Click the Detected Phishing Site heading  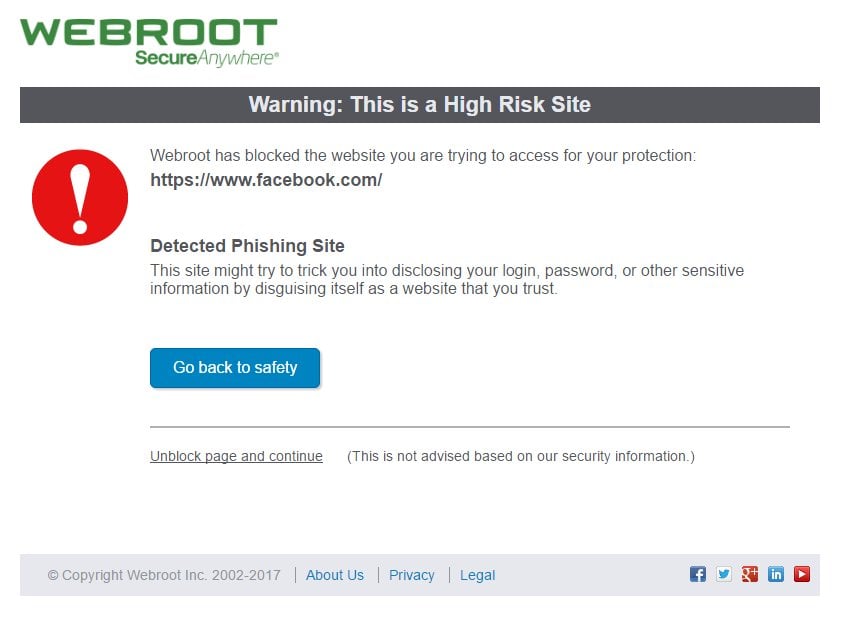(x=247, y=246)
